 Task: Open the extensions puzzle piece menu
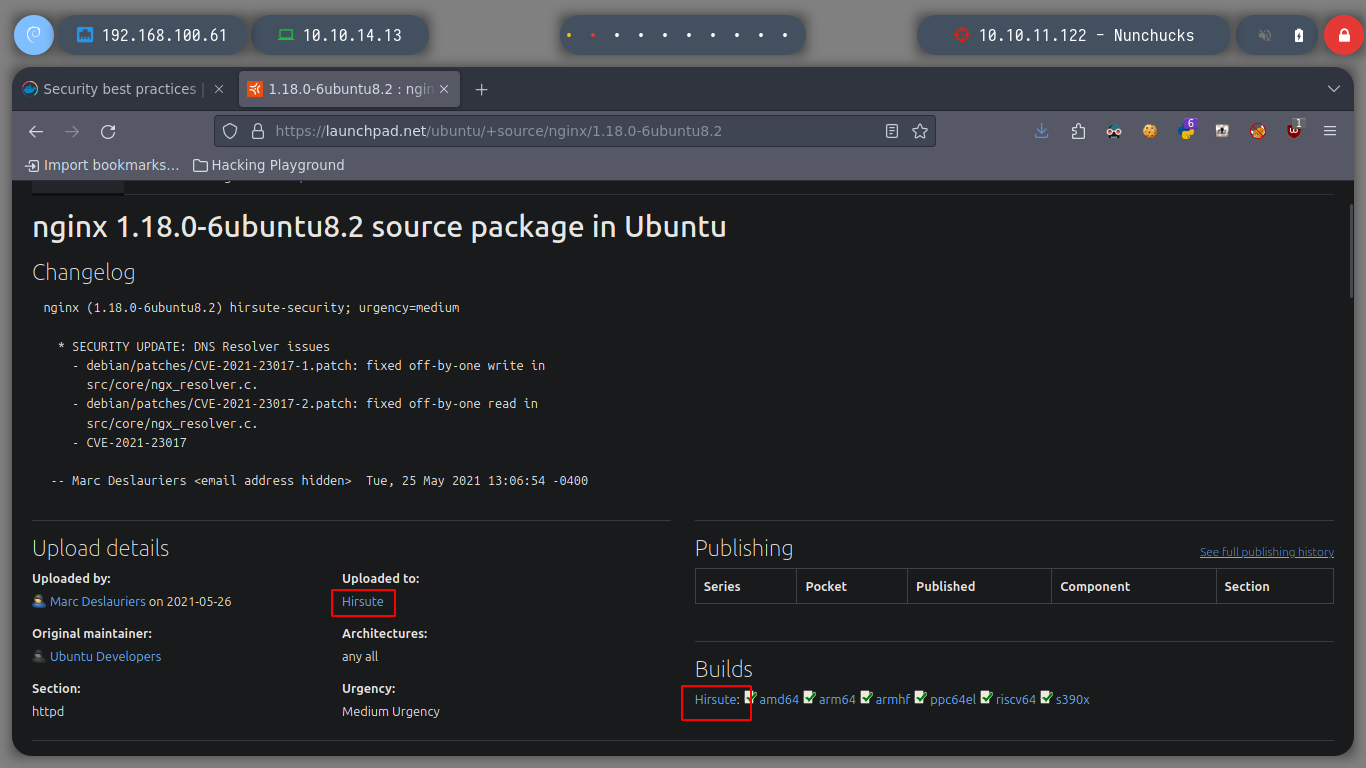(1078, 131)
